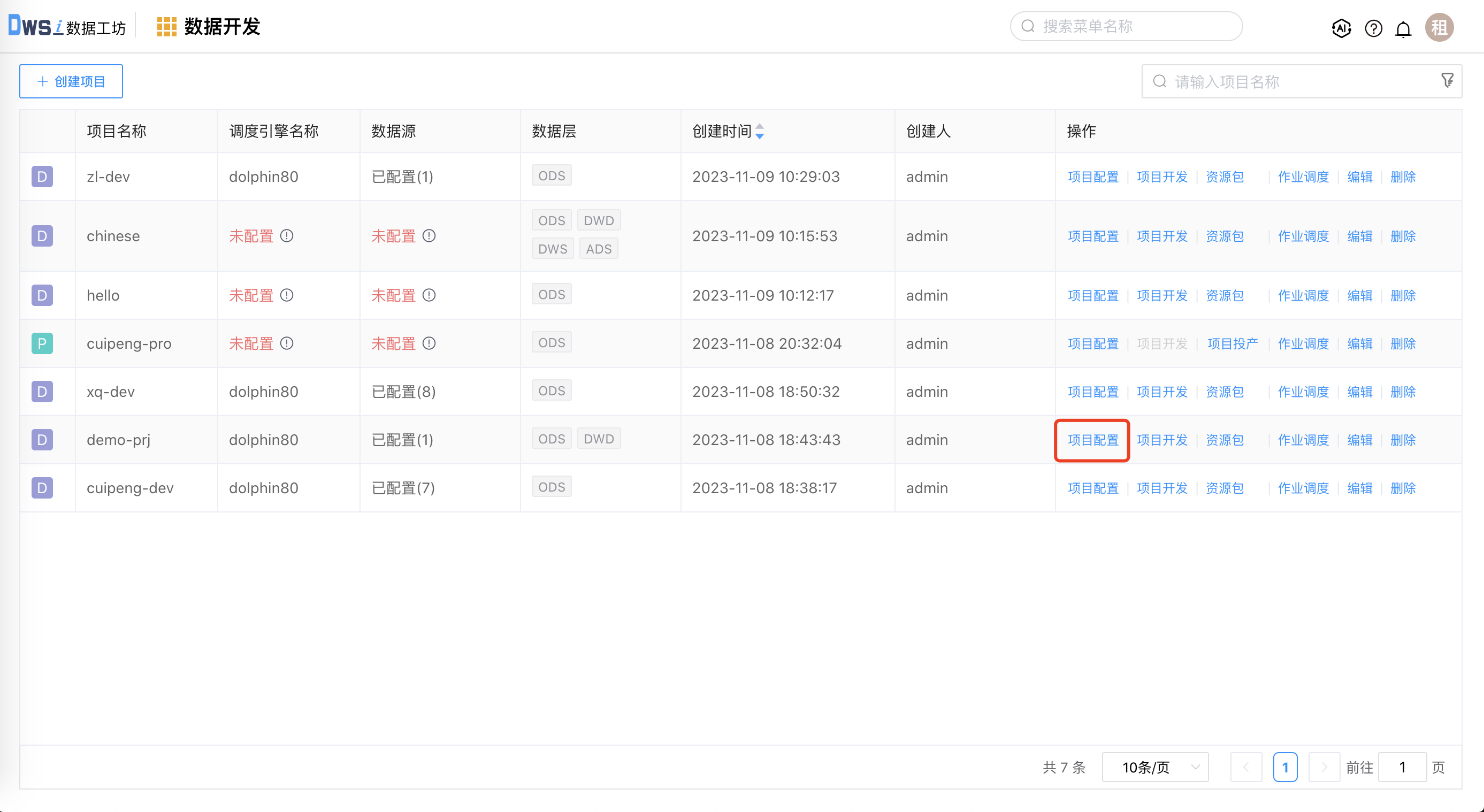Open the help question mark icon
Viewport: 1484px width, 812px height.
coord(1373,28)
